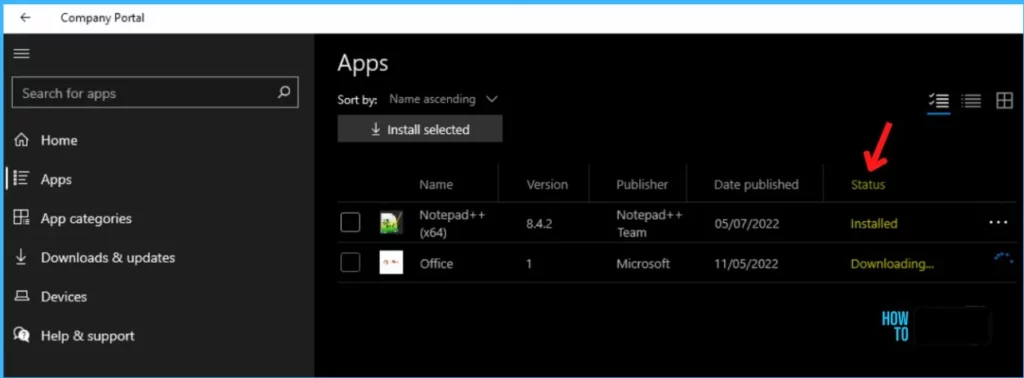This screenshot has width=1024, height=378.
Task: Click the Office app name
Action: click(x=436, y=264)
